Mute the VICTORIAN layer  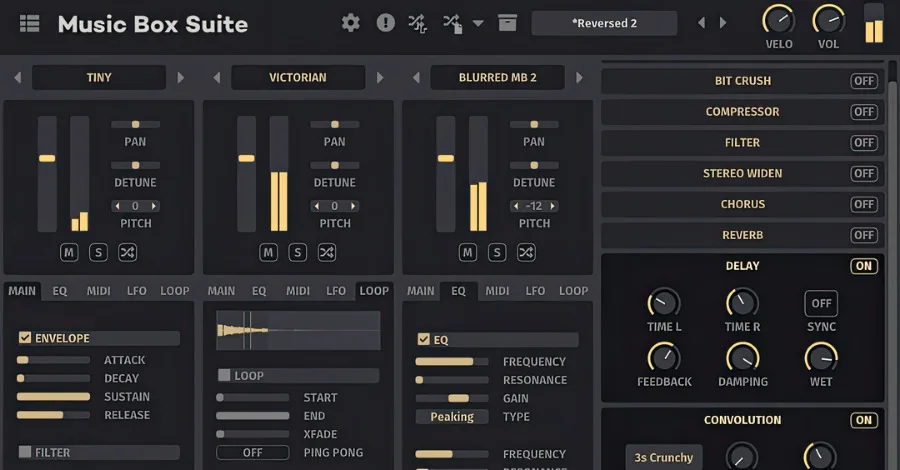click(x=268, y=253)
